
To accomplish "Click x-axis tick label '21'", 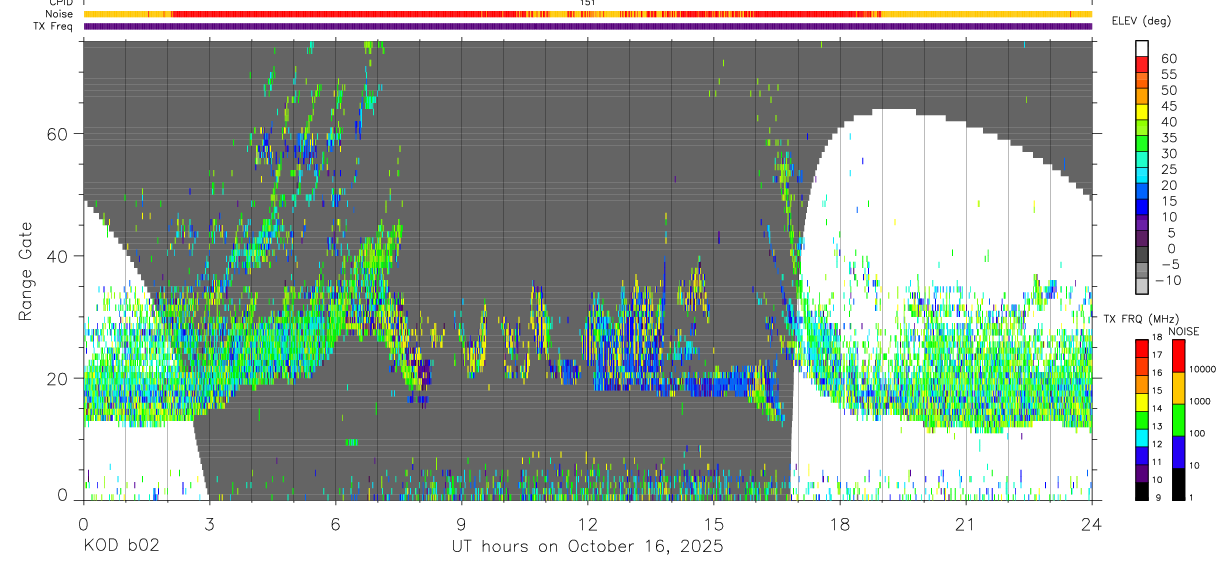I will [966, 524].
